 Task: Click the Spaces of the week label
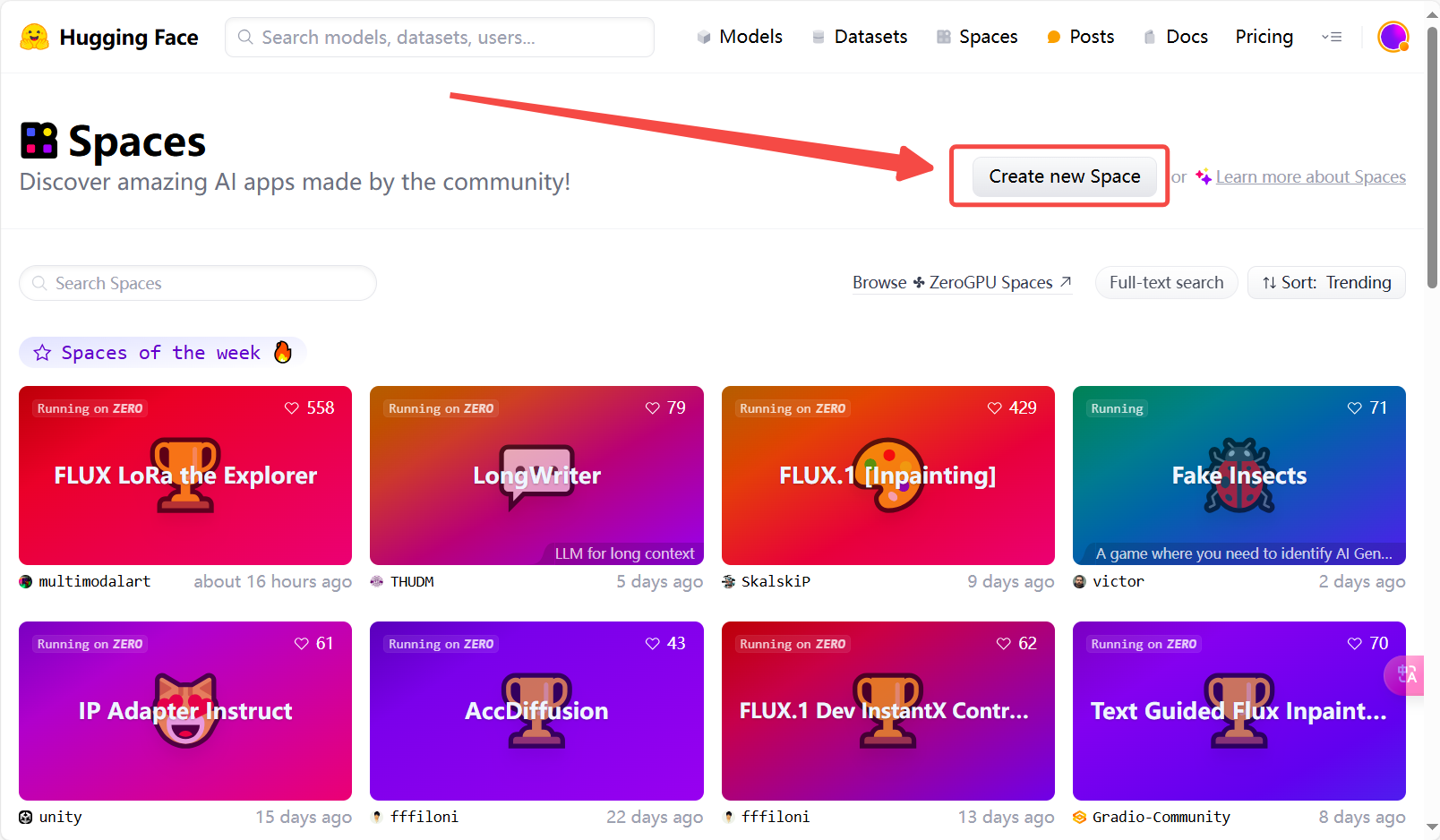pos(161,353)
